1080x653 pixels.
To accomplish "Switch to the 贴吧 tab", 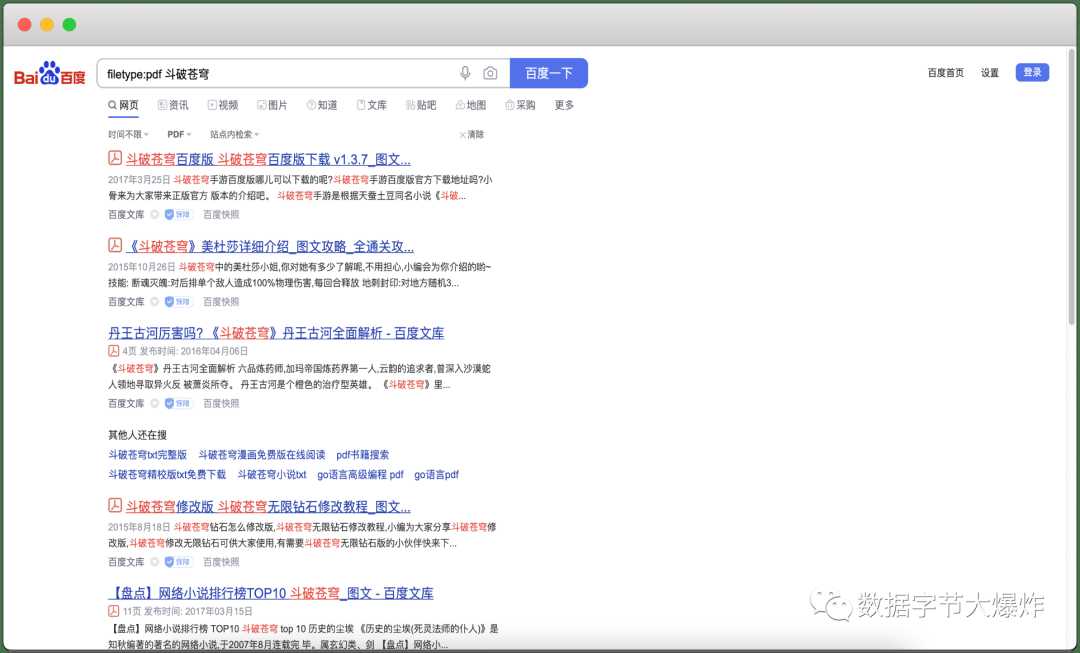I will point(421,105).
